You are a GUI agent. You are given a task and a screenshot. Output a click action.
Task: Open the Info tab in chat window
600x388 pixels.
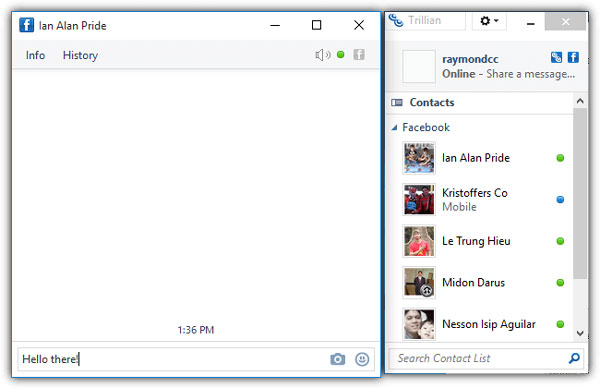(x=35, y=55)
